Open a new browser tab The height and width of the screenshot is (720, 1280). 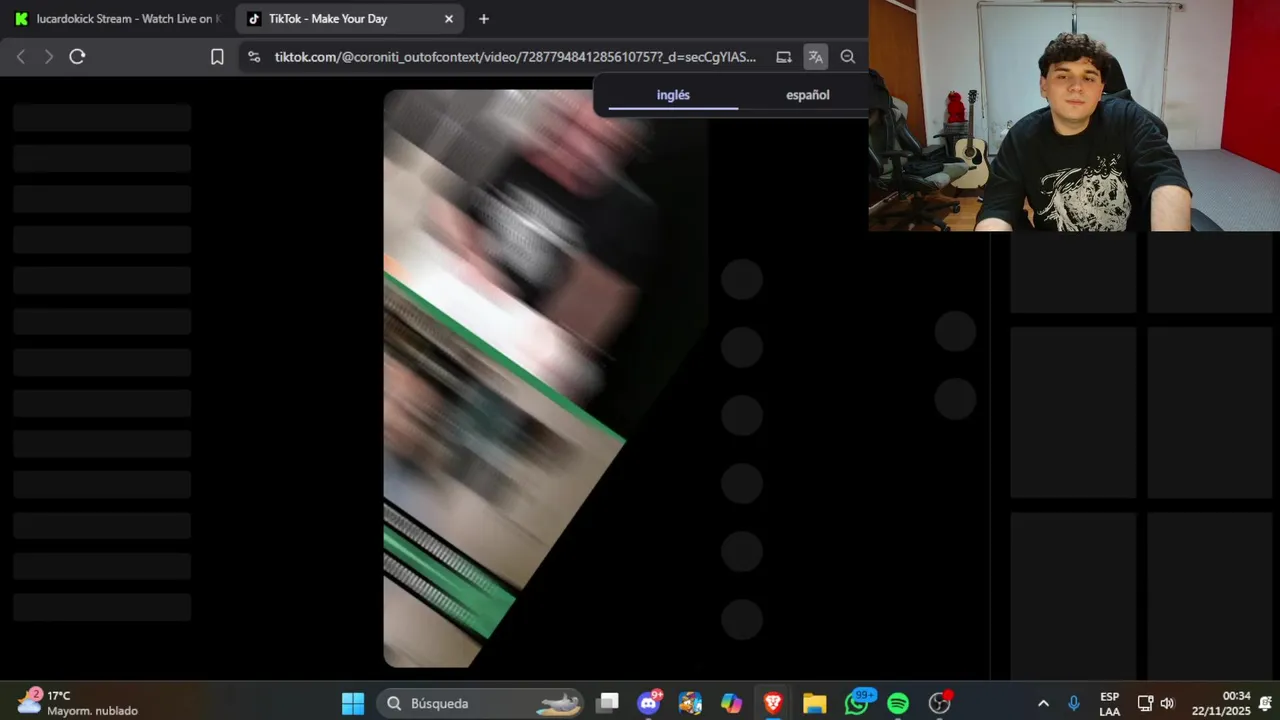coord(484,19)
